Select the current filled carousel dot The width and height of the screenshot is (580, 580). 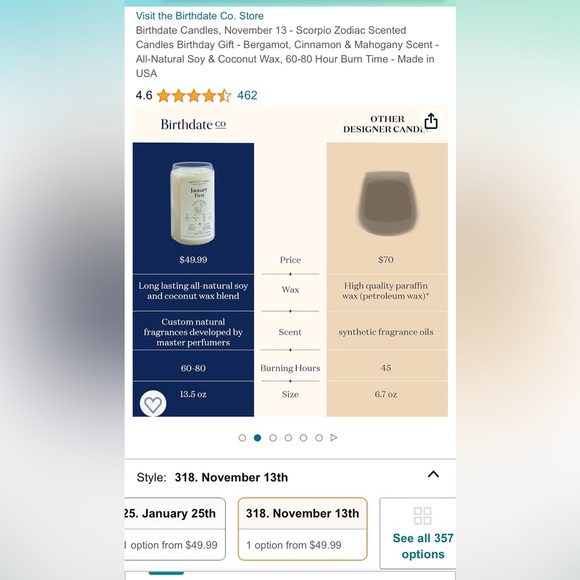(257, 438)
